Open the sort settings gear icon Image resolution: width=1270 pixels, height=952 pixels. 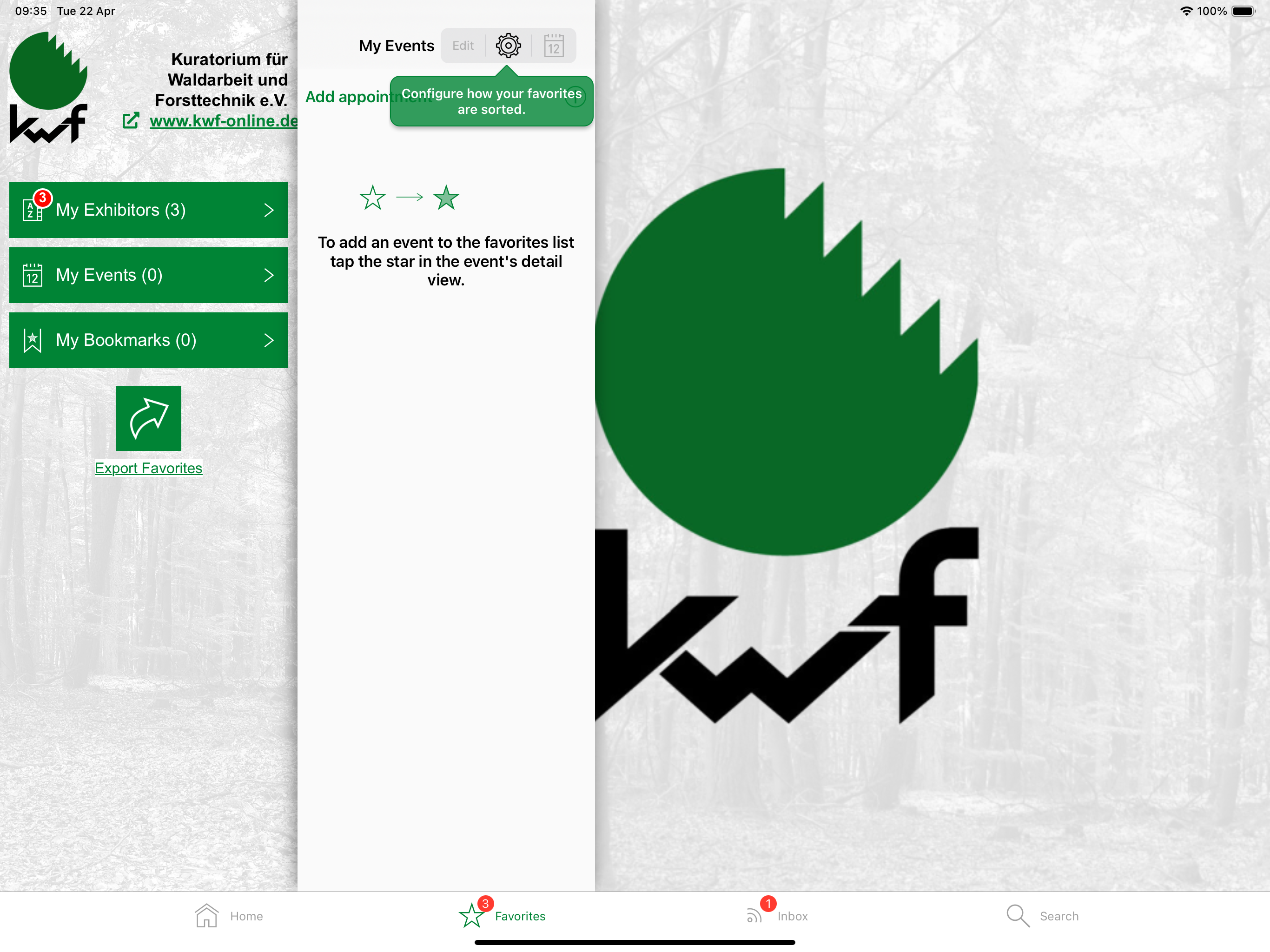[508, 46]
